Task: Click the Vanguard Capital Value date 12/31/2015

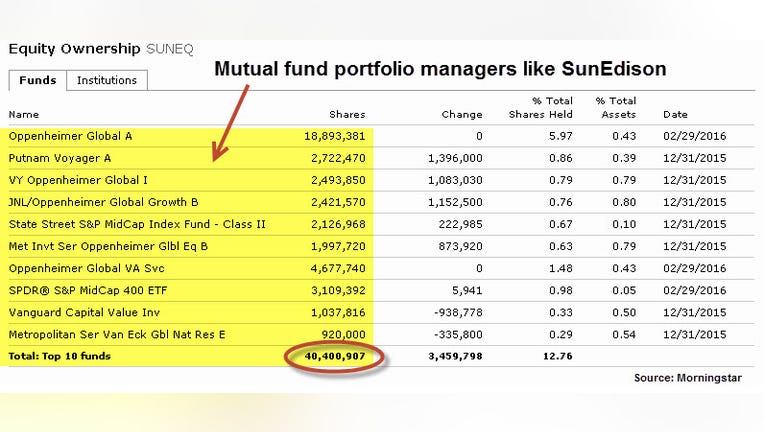Action: click(x=694, y=313)
